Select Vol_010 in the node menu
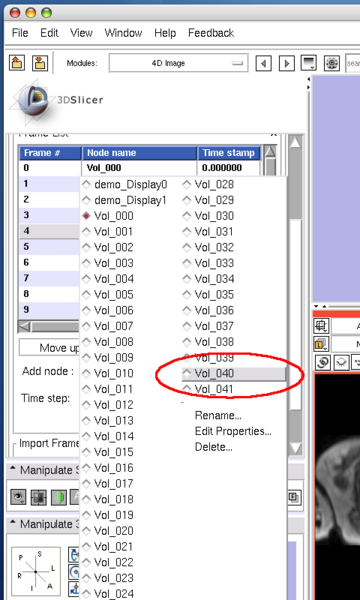 pos(108,373)
